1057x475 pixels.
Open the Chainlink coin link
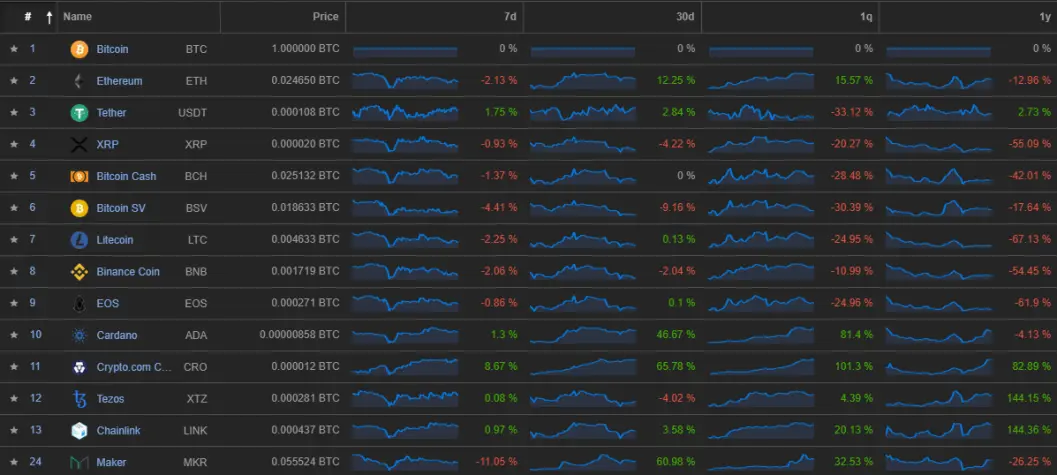pyautogui.click(x=119, y=431)
